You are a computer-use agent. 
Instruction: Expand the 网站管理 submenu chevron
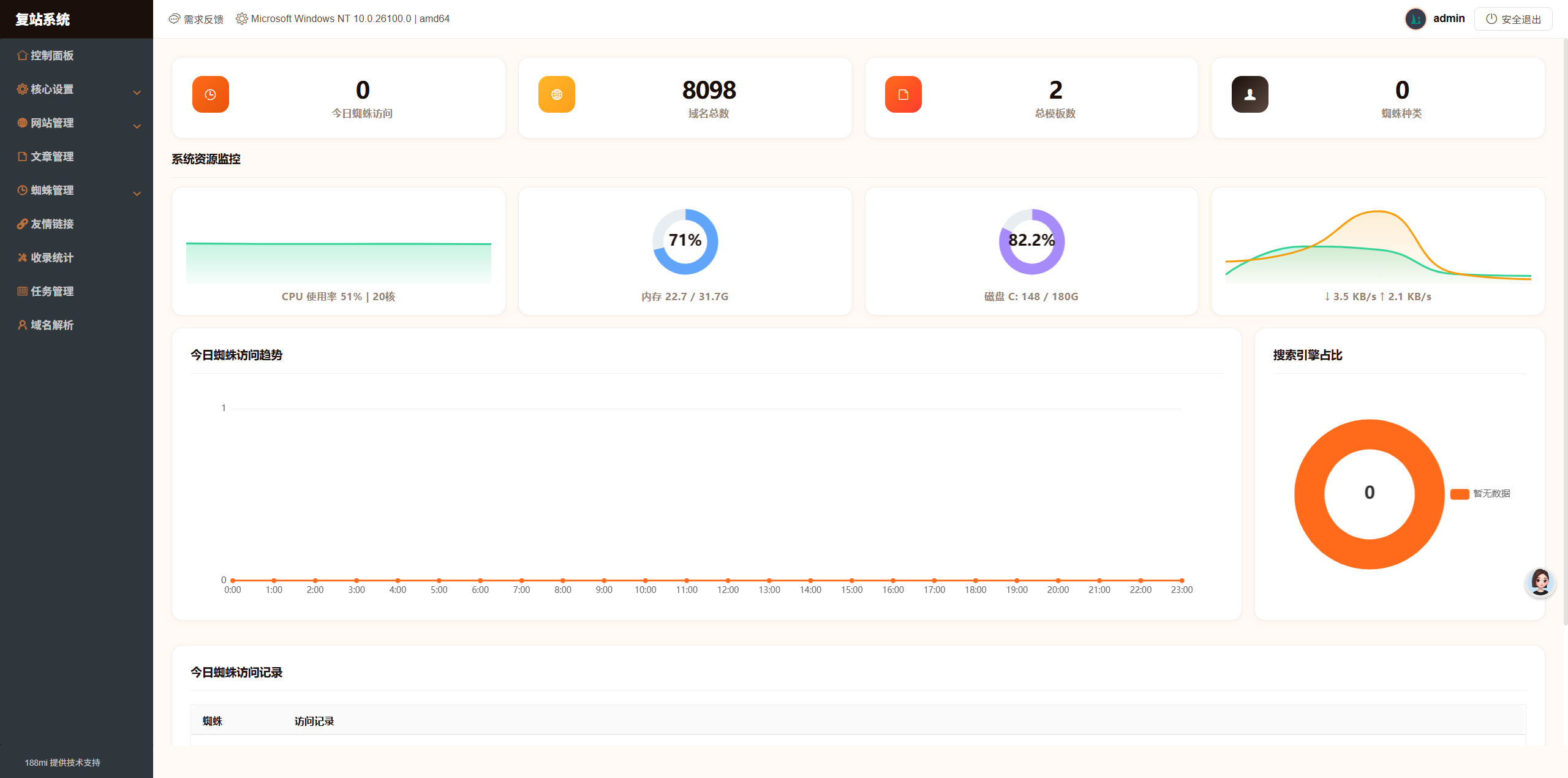click(x=137, y=126)
